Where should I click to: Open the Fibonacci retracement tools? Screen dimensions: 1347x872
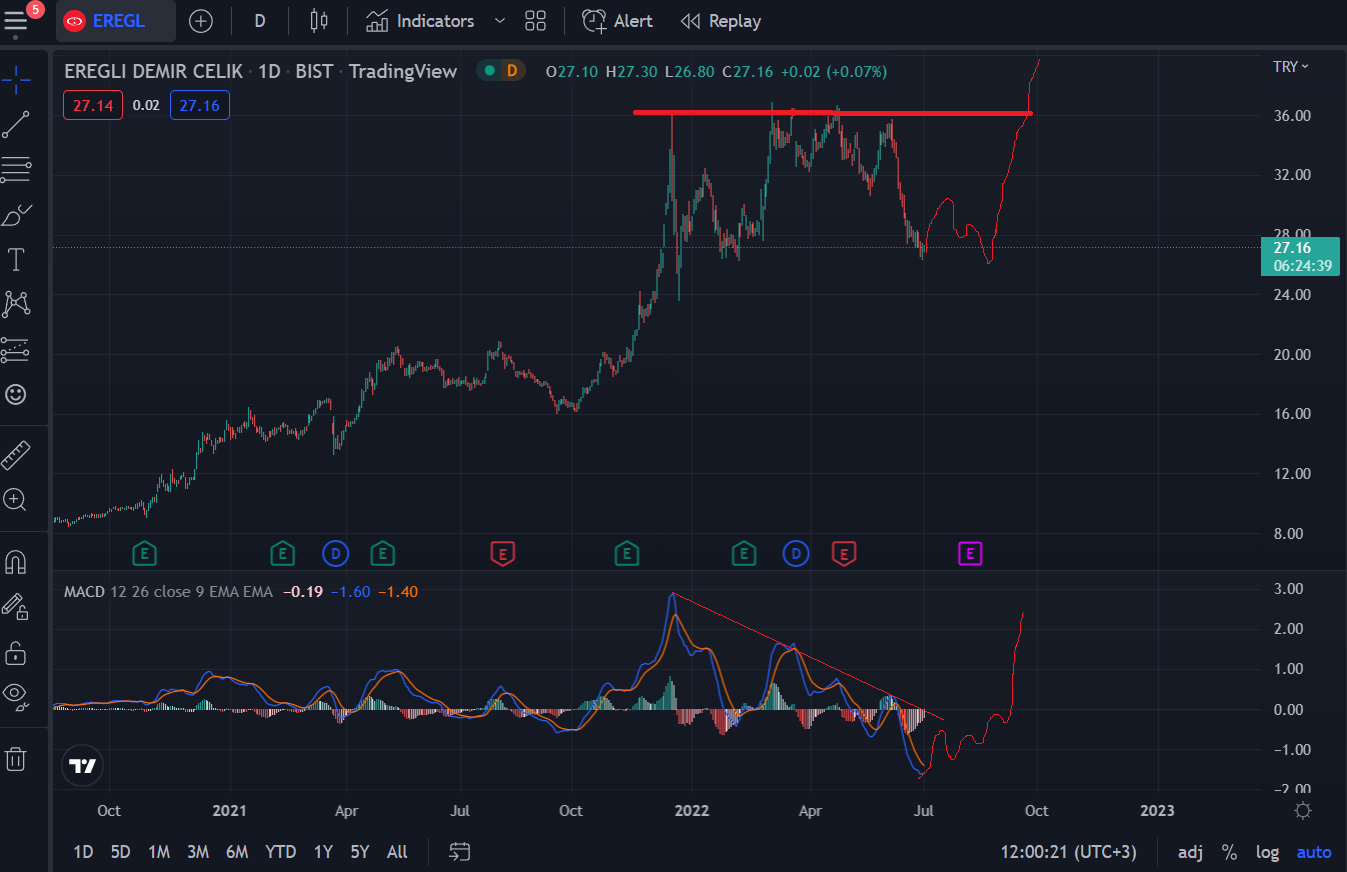tap(16, 170)
